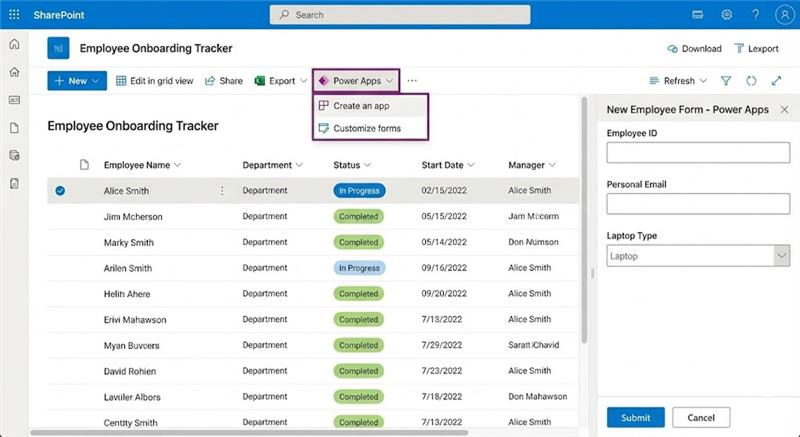Open Alice Smith row more actions dots
Viewport: 800px width, 437px height.
tap(222, 191)
